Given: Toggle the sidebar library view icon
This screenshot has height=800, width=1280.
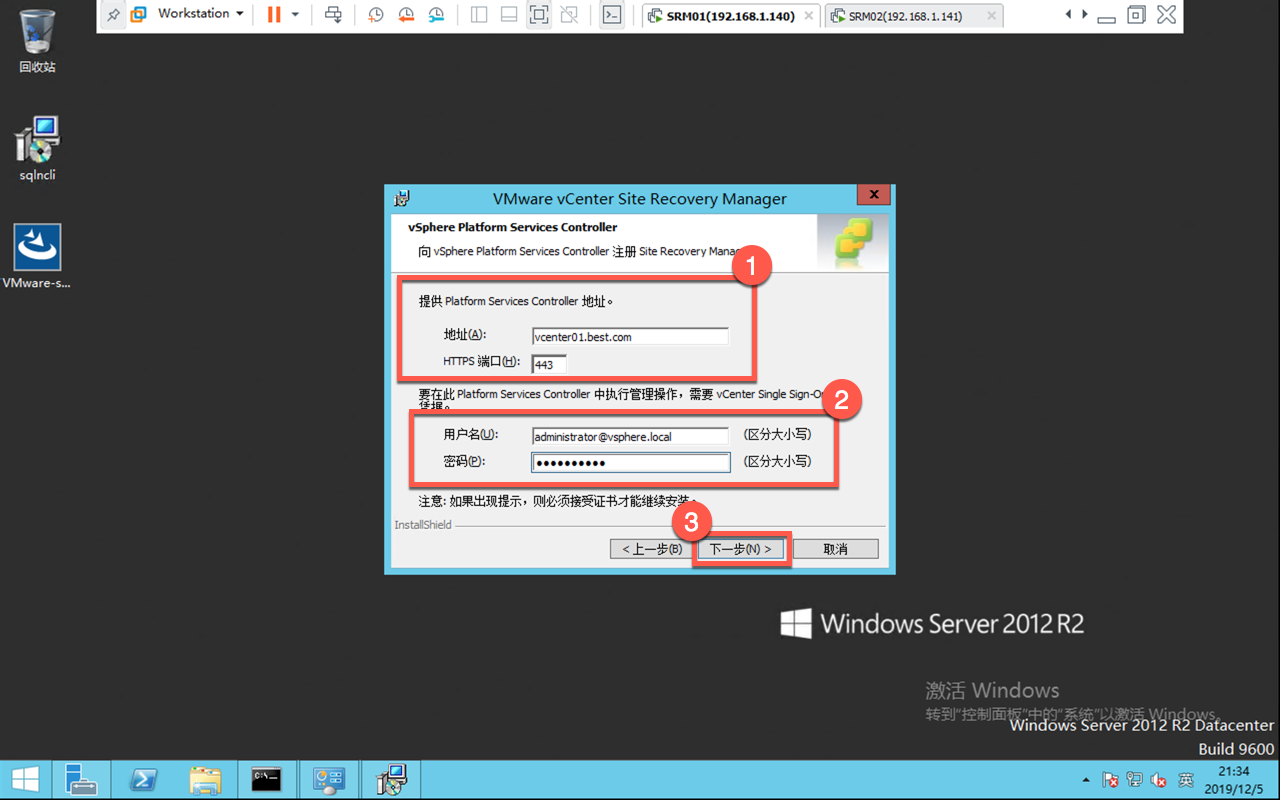Looking at the screenshot, I should (479, 15).
